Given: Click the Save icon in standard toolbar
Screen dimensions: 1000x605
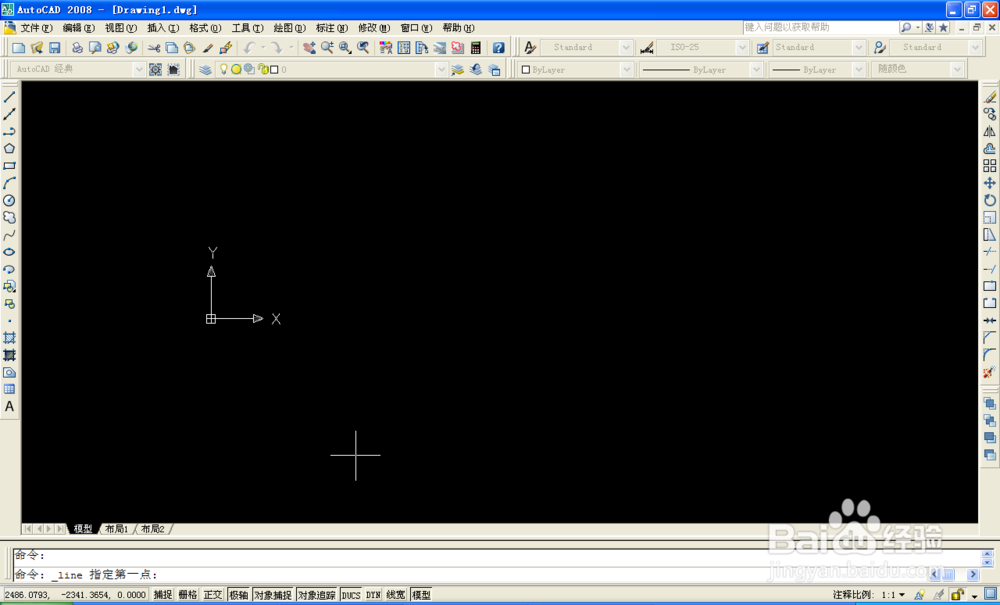Looking at the screenshot, I should [54, 48].
